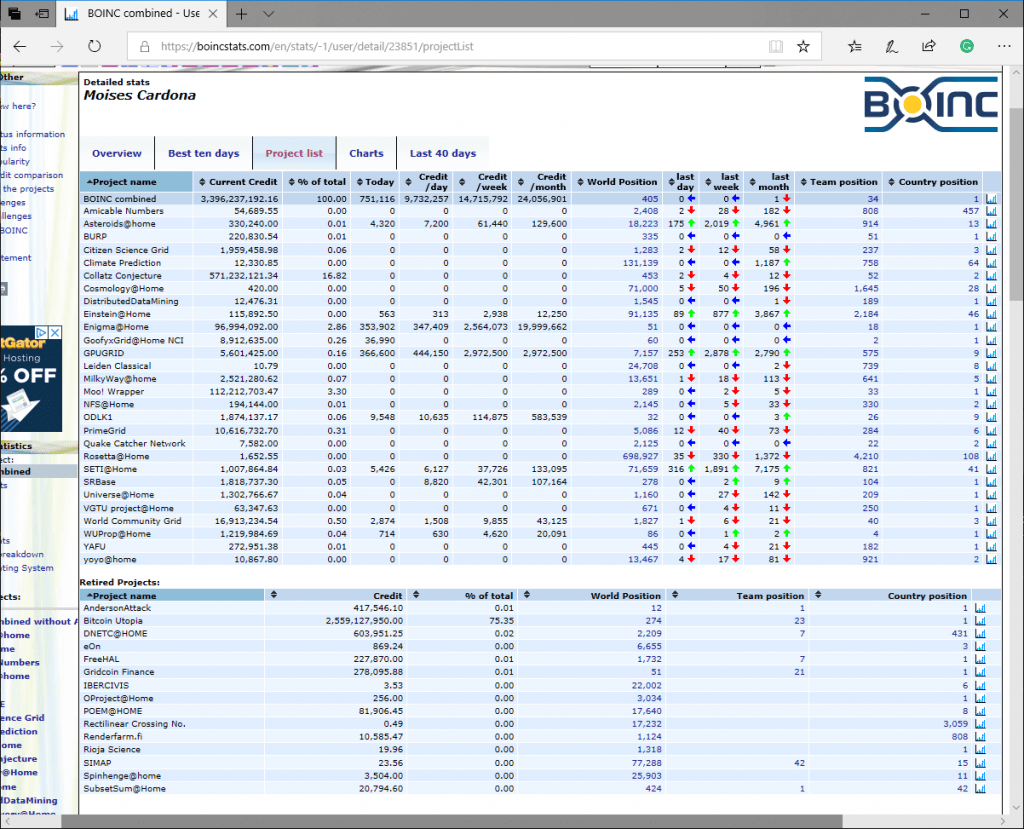Image resolution: width=1024 pixels, height=829 pixels.
Task: Toggle reading view icon in address bar
Action: pos(776,46)
